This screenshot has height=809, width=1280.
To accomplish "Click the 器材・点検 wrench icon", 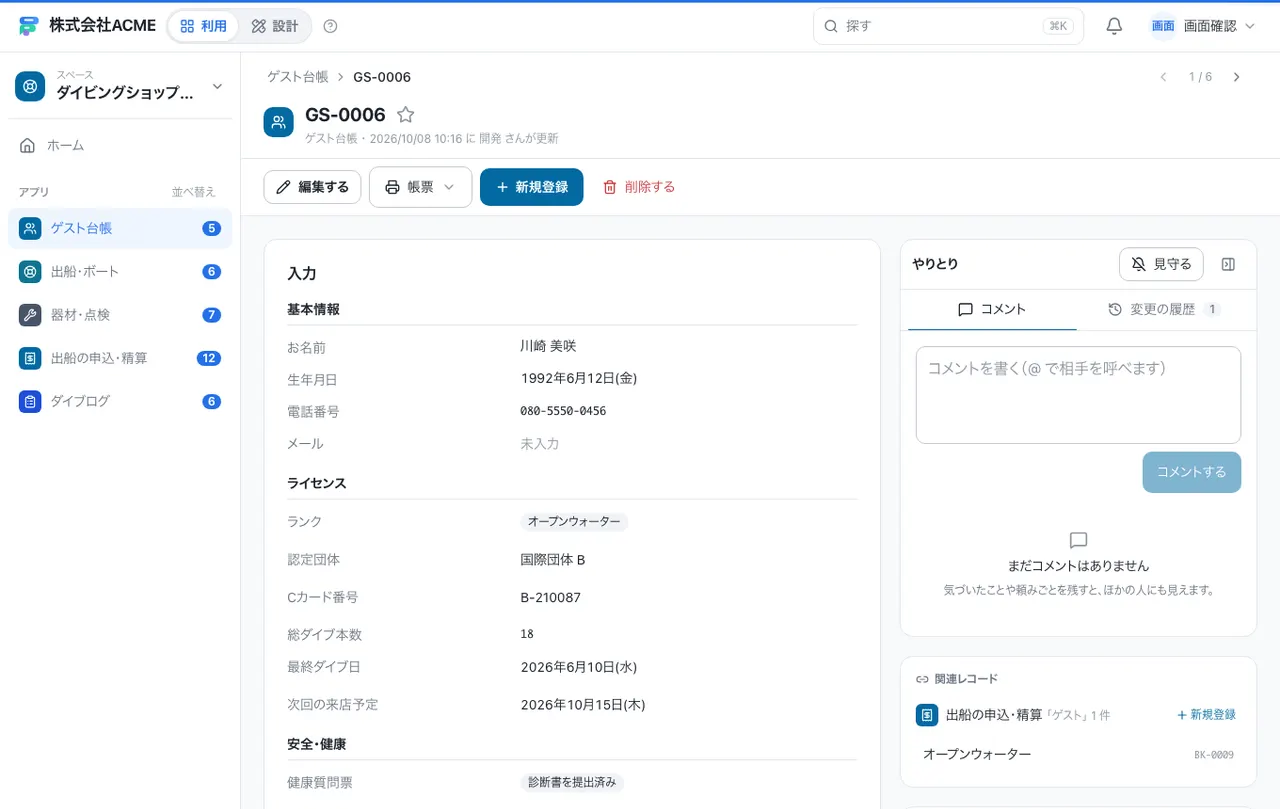I will tap(30, 315).
